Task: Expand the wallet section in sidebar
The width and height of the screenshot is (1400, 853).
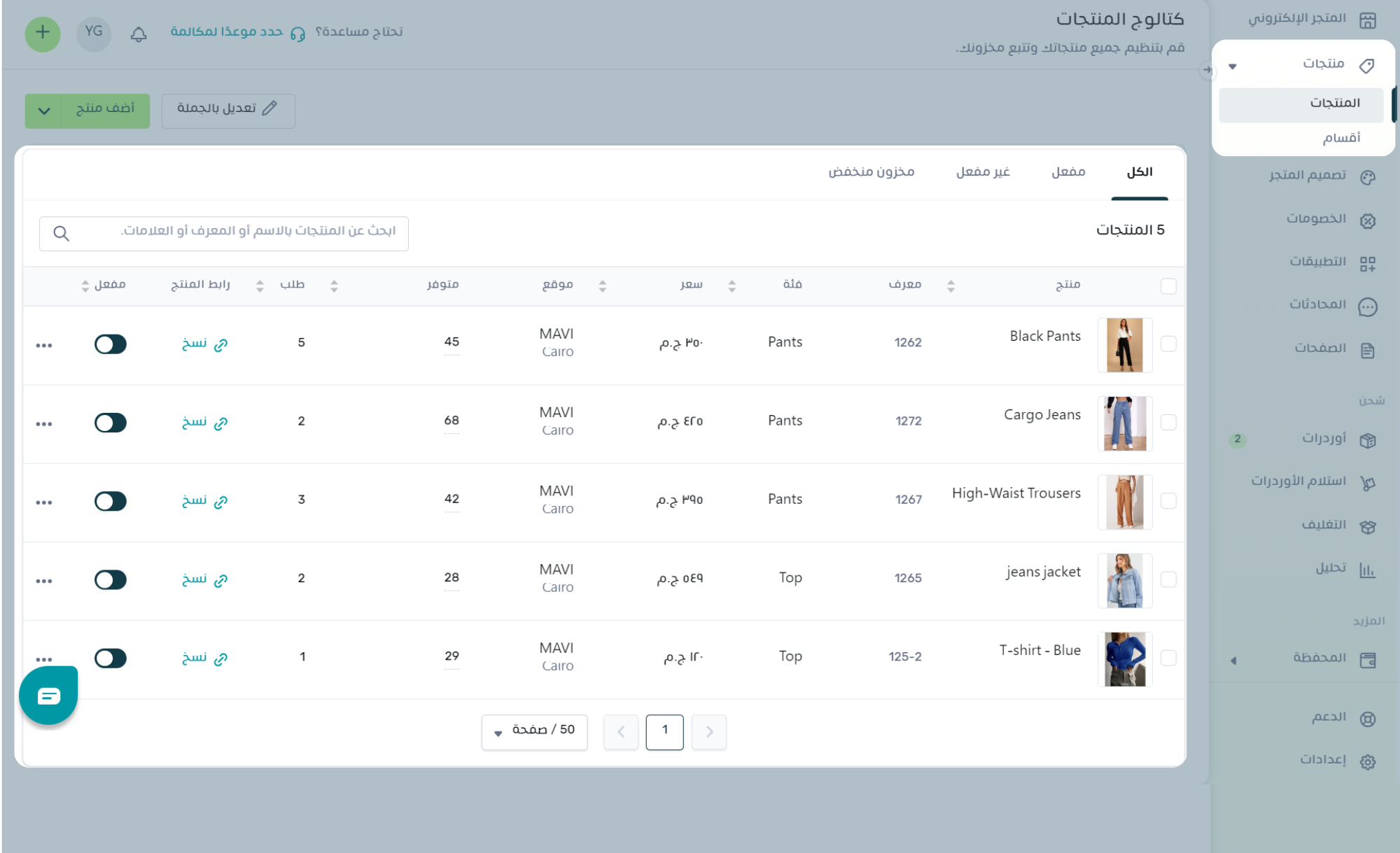Action: click(1233, 660)
